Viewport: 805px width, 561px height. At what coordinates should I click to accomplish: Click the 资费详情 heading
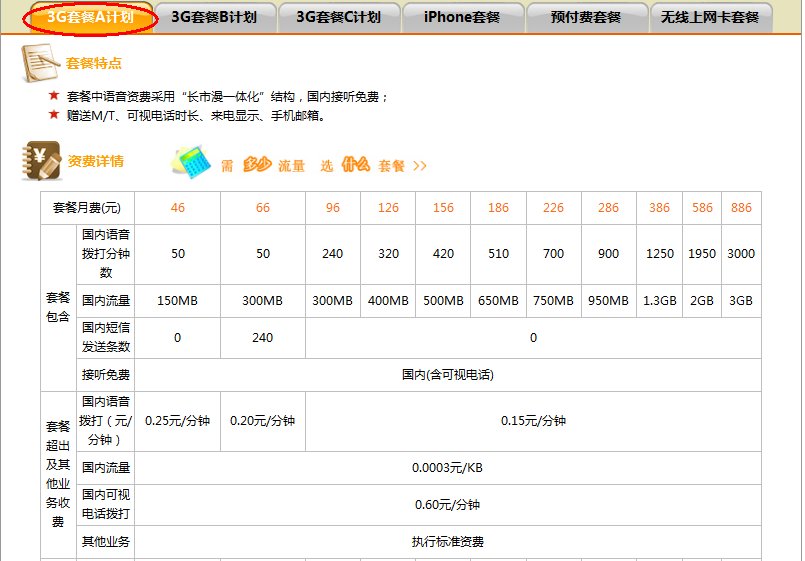tap(96, 161)
